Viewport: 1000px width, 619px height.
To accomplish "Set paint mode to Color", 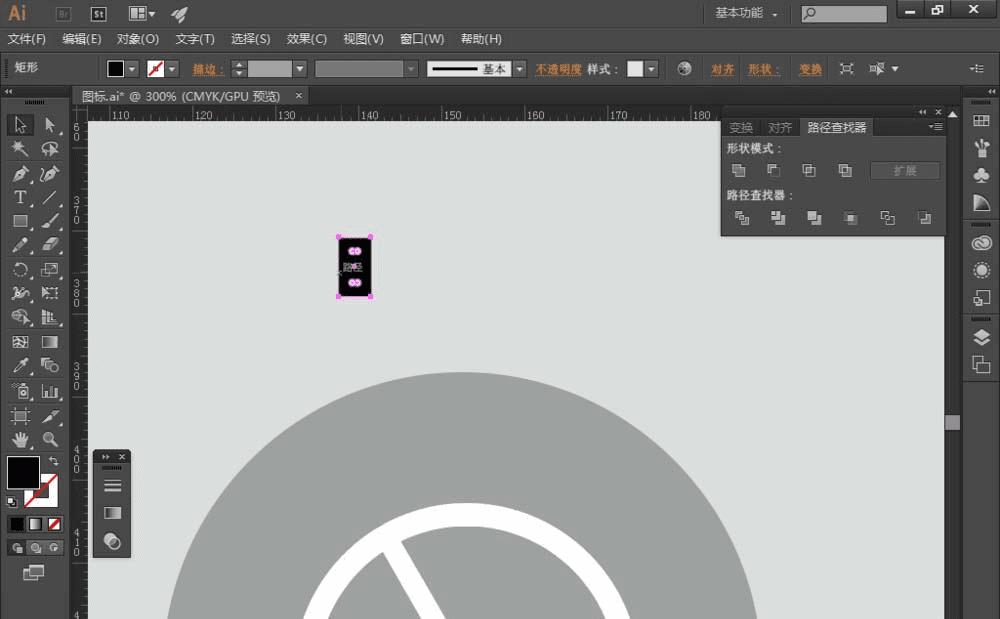I will (17, 524).
